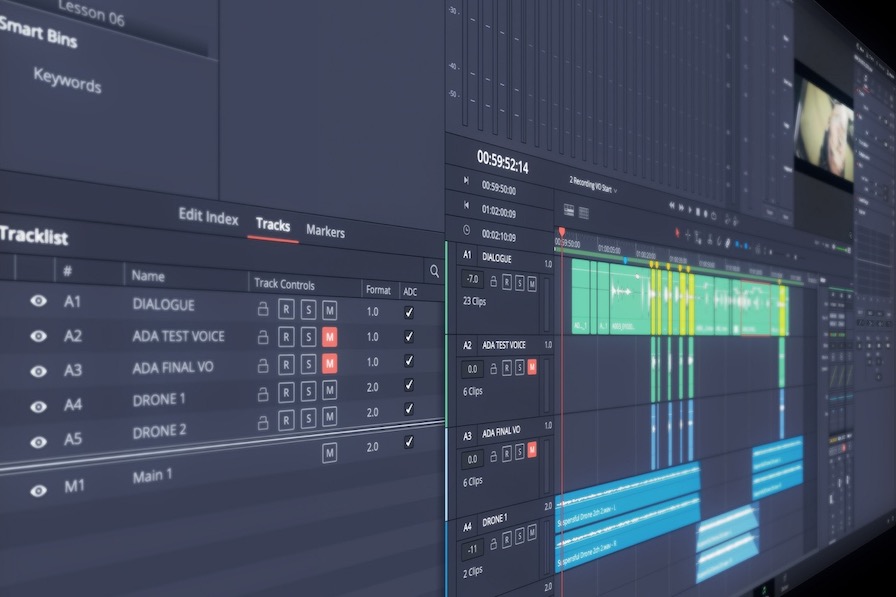Click the 00:59:52:14 main timecode display
896x597 pixels.
coord(502,162)
